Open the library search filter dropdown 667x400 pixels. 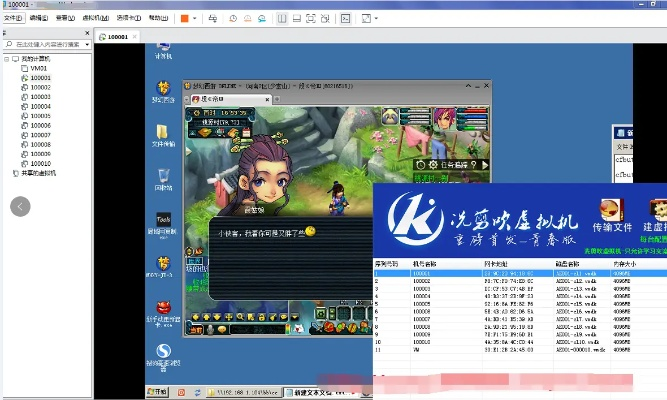(87, 44)
